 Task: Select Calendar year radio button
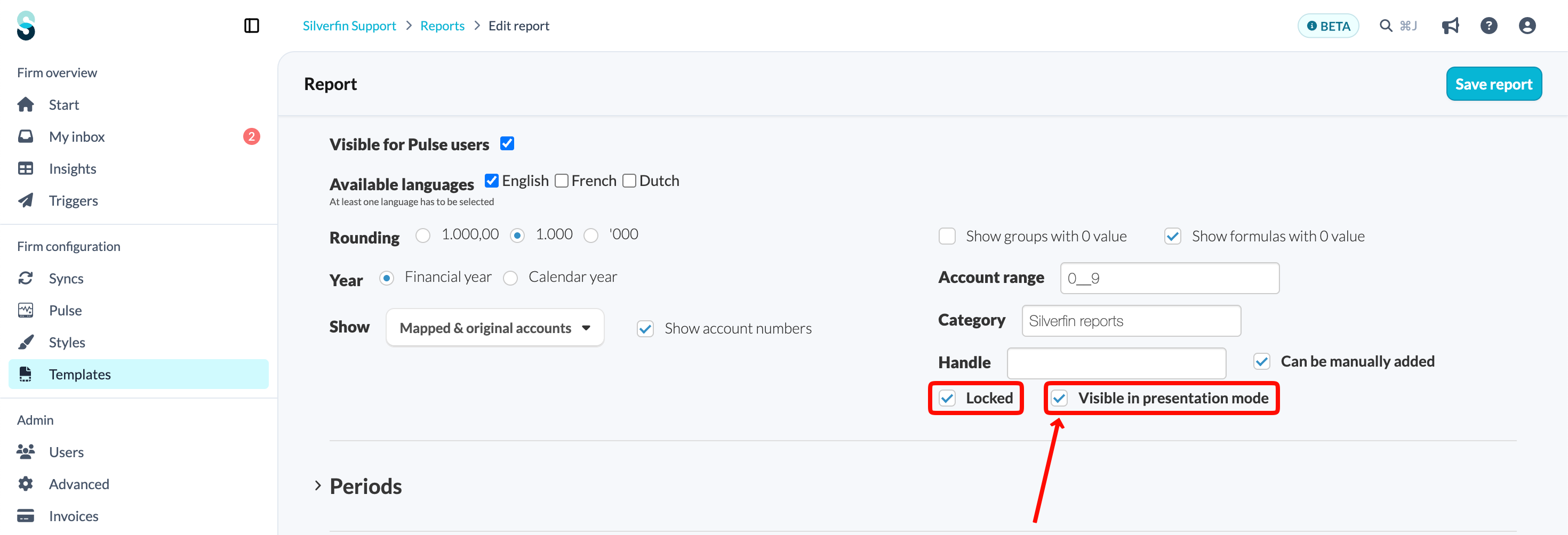pos(511,278)
